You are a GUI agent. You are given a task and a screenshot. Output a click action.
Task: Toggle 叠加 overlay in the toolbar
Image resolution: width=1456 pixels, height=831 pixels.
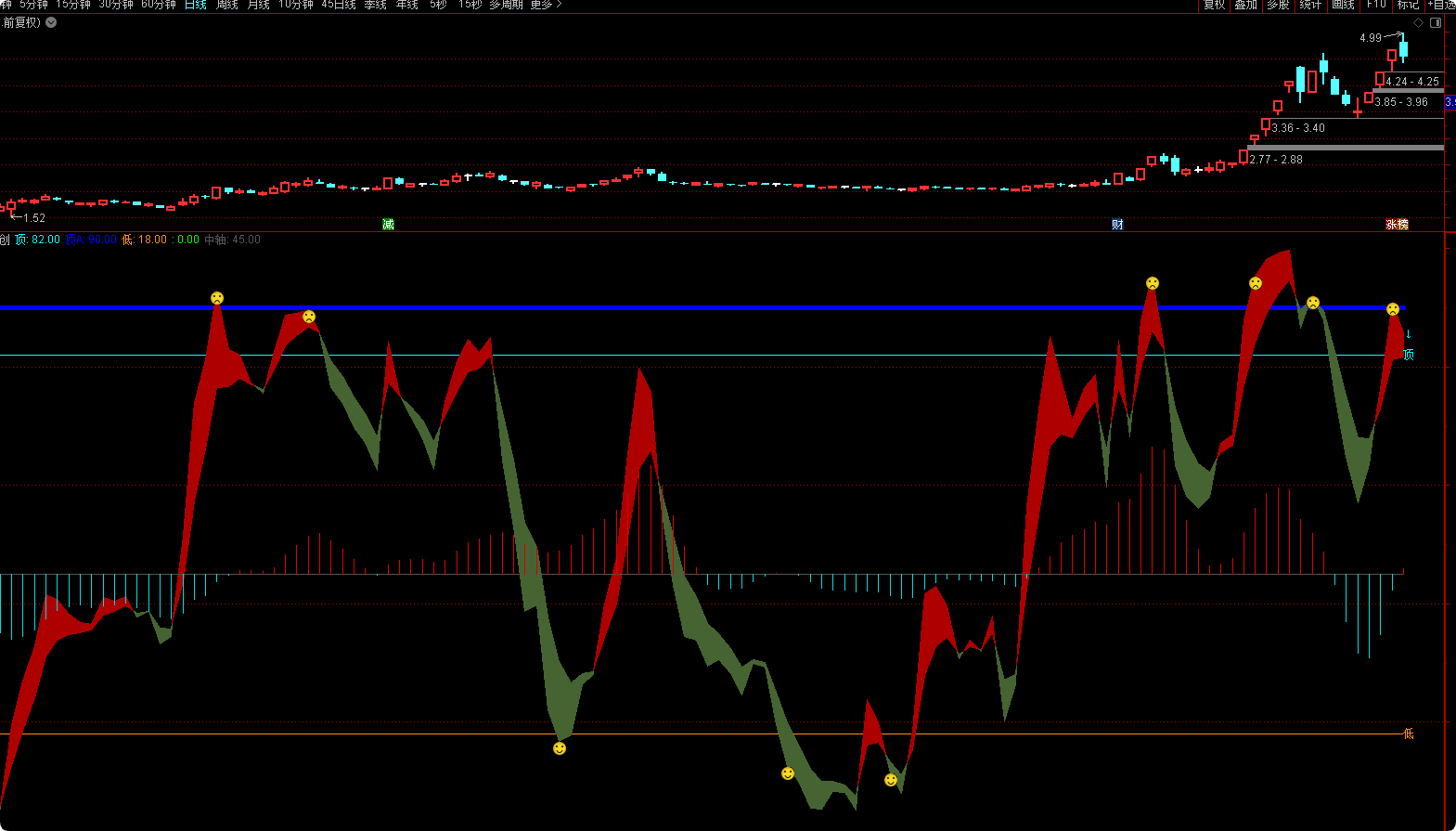click(1245, 5)
